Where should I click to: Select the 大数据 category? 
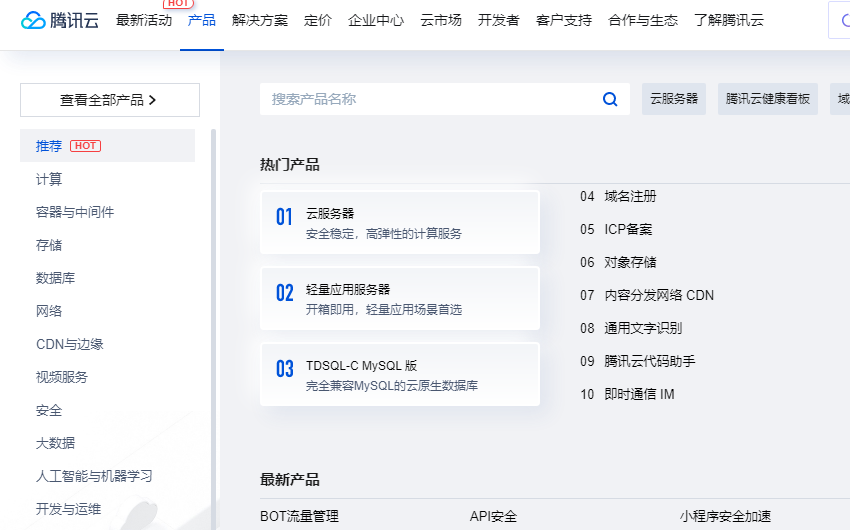click(55, 443)
